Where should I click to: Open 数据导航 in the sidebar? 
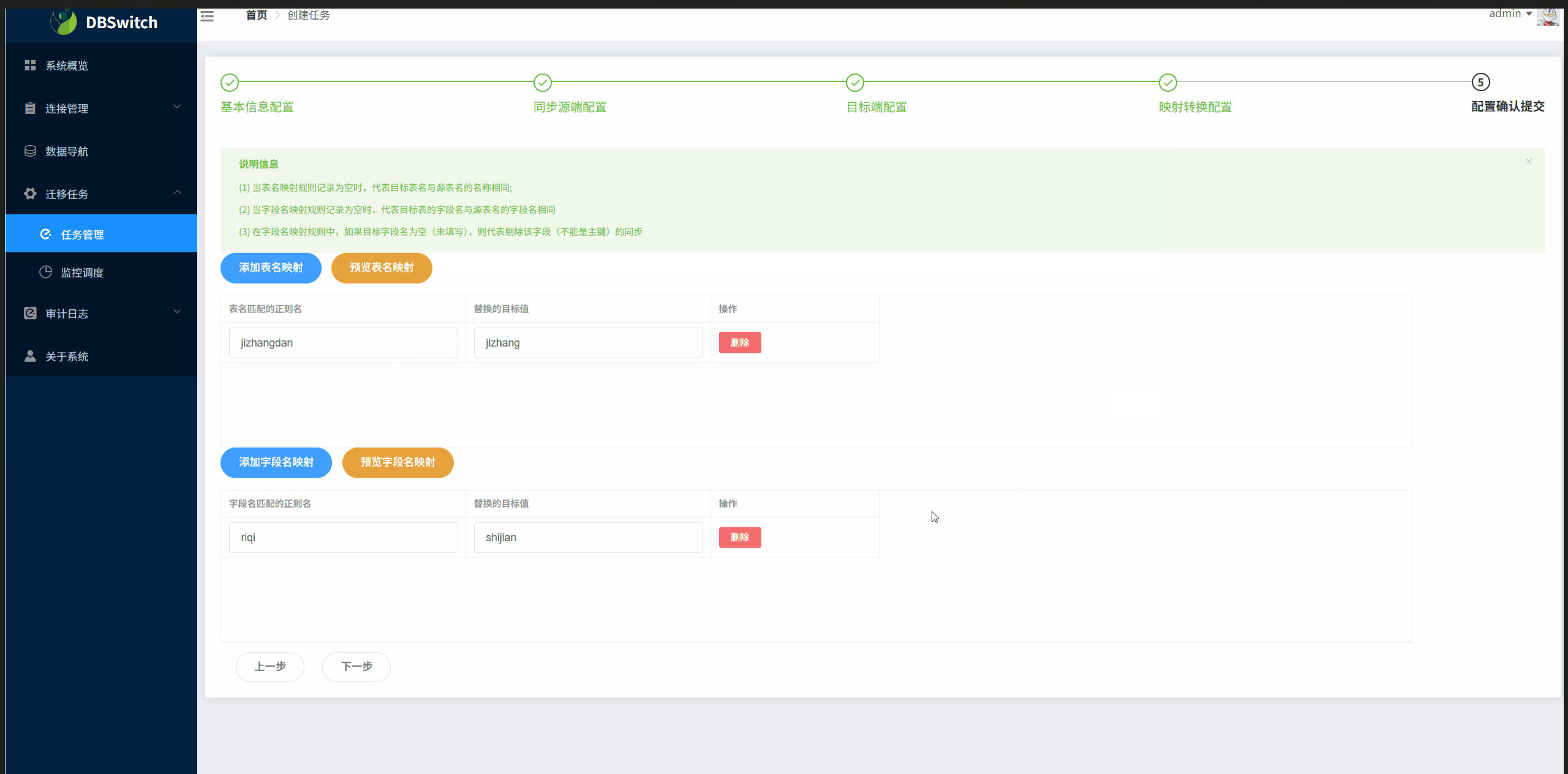[x=102, y=151]
